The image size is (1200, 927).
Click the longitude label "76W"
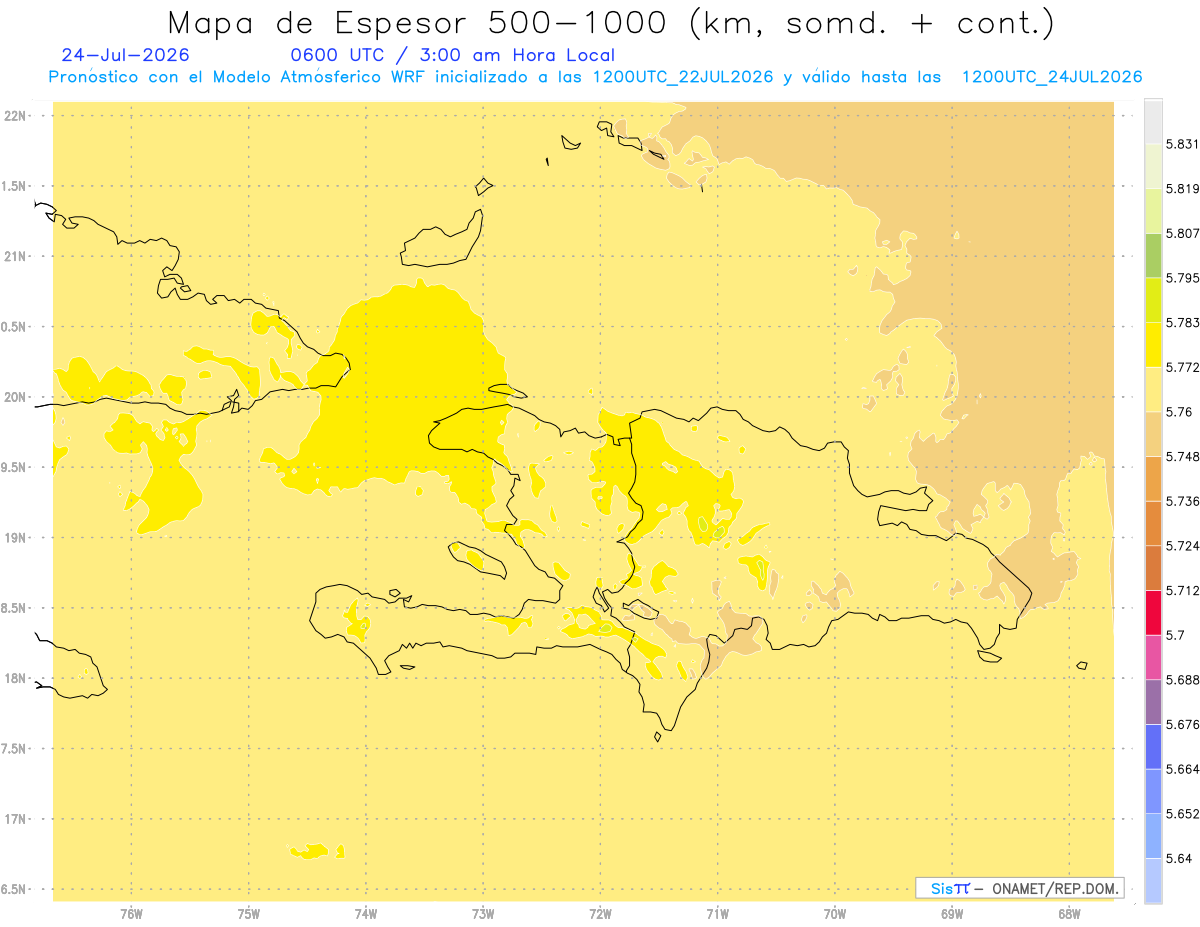pos(131,914)
